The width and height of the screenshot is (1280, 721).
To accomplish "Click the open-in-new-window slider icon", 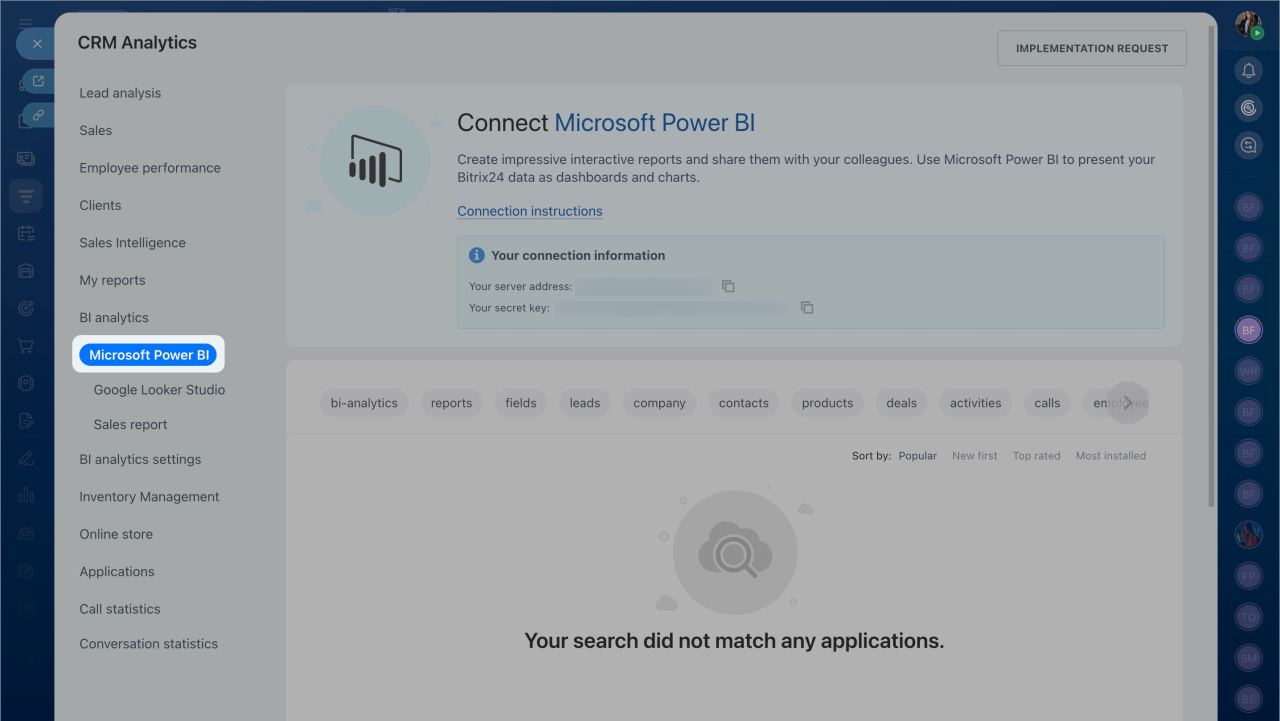I will point(38,81).
